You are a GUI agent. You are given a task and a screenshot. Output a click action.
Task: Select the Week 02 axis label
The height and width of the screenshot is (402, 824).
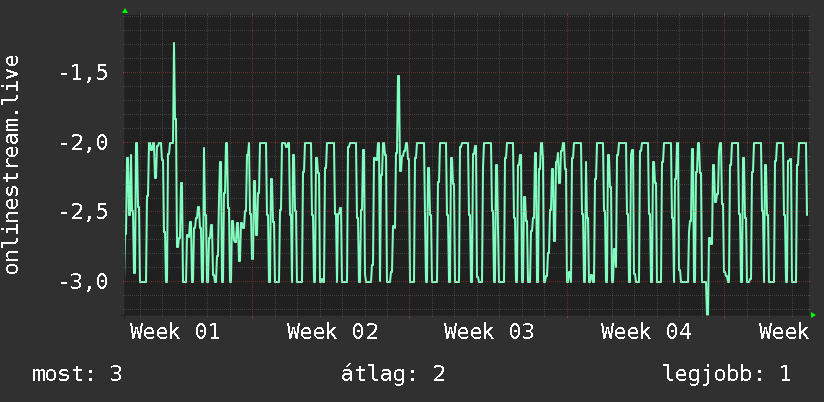click(332, 332)
